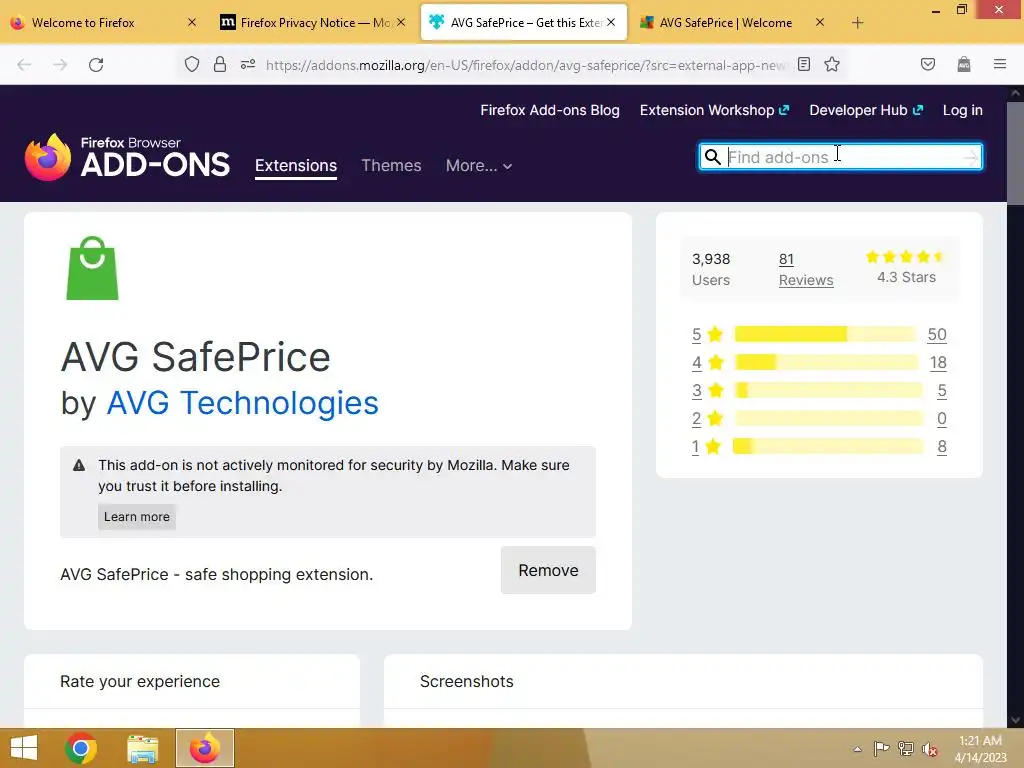Open the 81 Reviews link

(806, 270)
